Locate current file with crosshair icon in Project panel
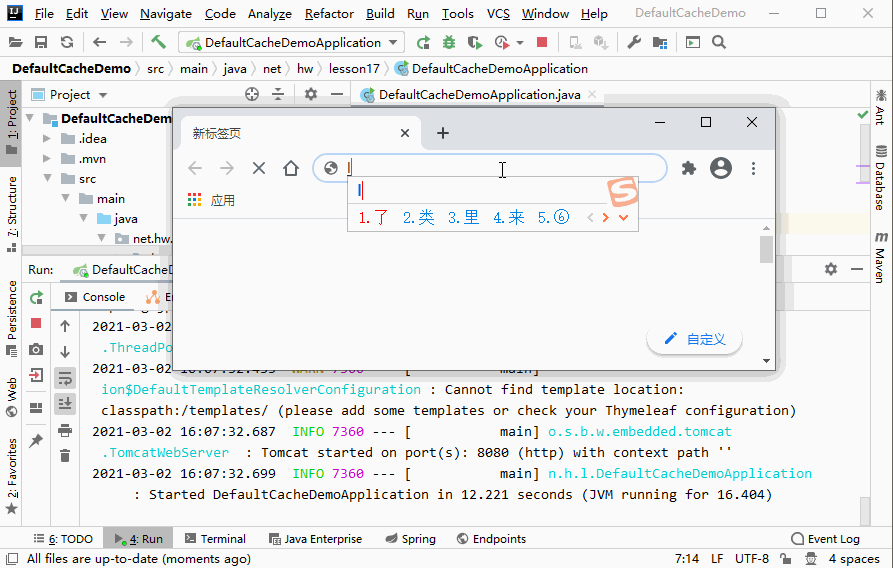 252,94
